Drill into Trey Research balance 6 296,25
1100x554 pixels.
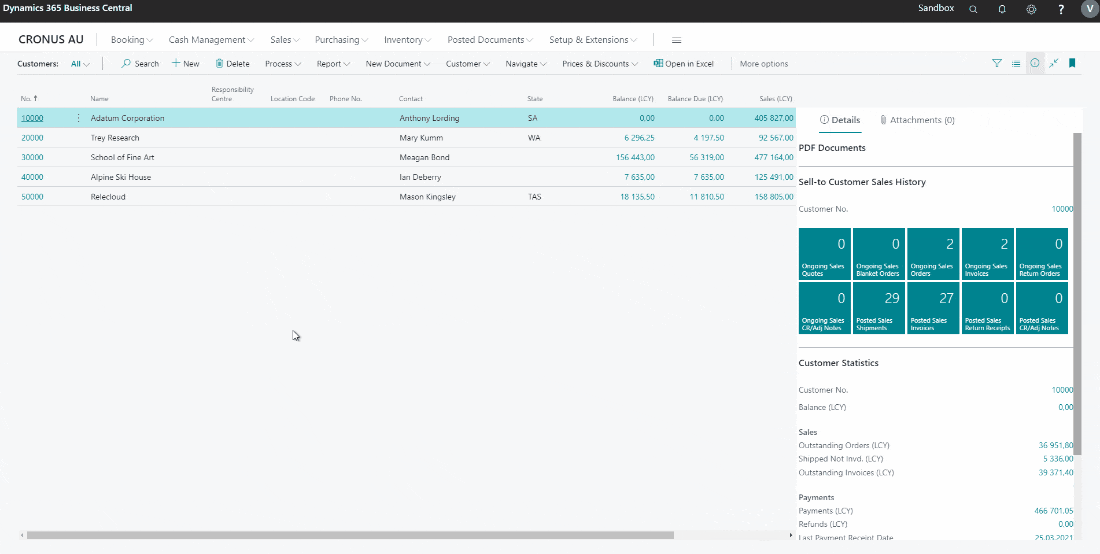point(639,138)
